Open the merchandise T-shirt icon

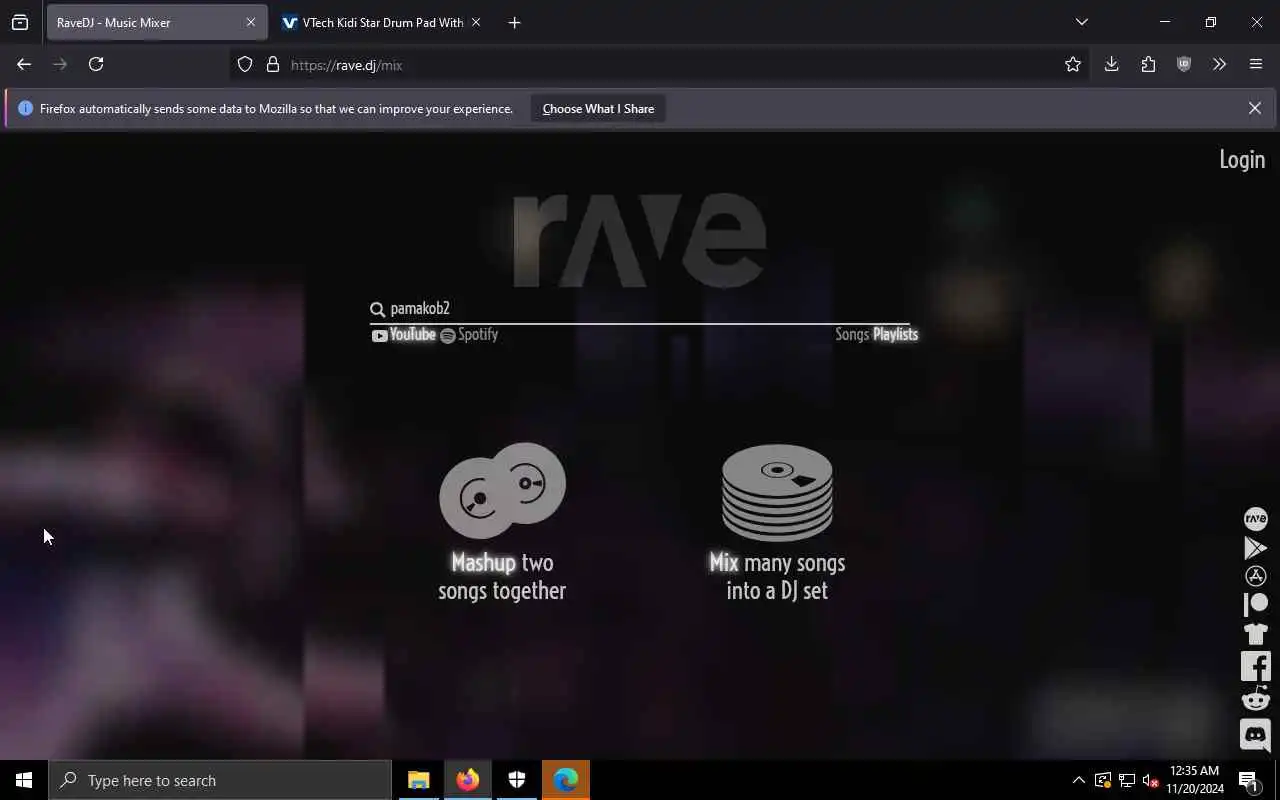click(1255, 633)
